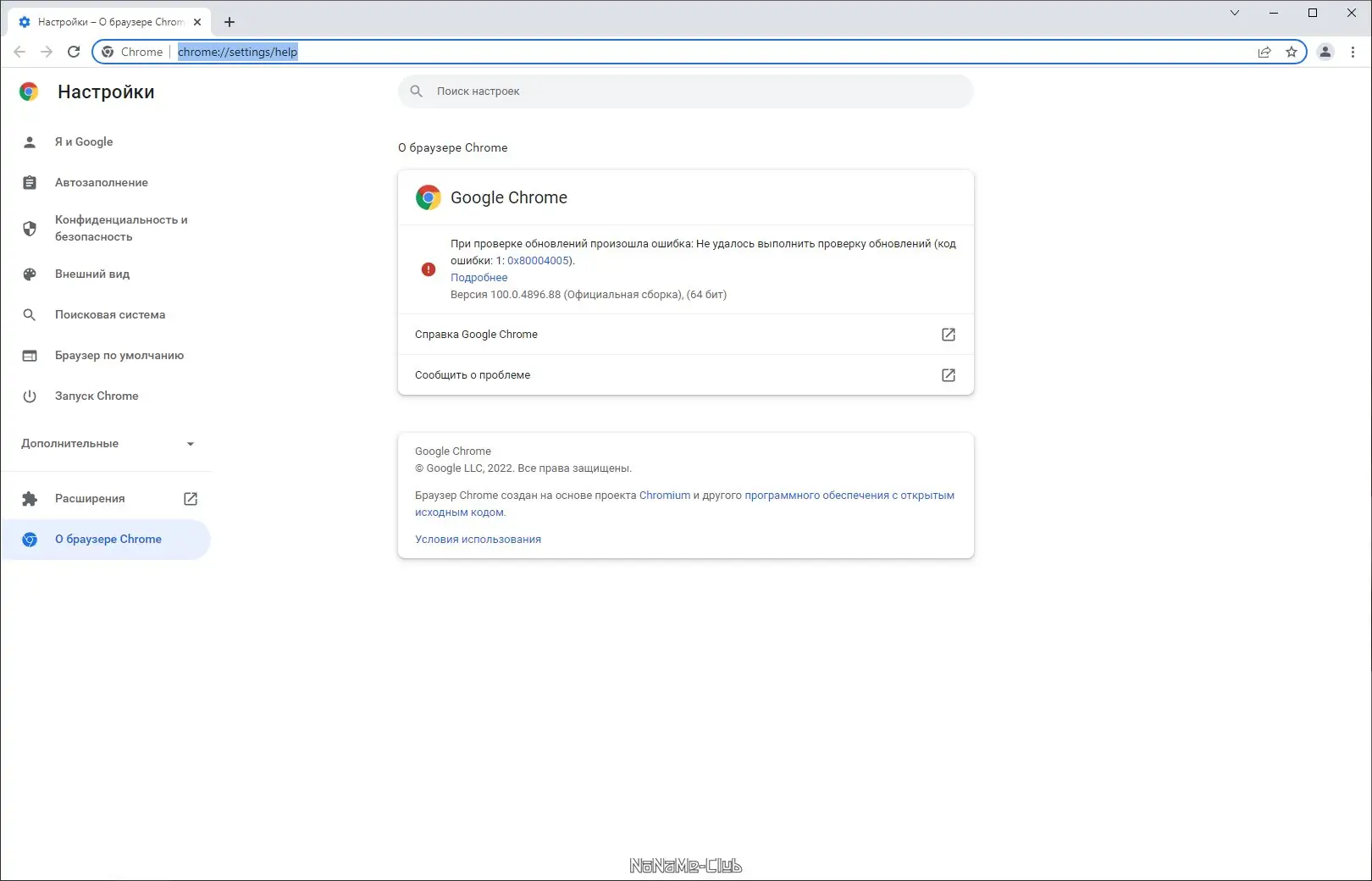
Task: Click the Chrome logo beside Настройки heading
Action: click(x=29, y=91)
